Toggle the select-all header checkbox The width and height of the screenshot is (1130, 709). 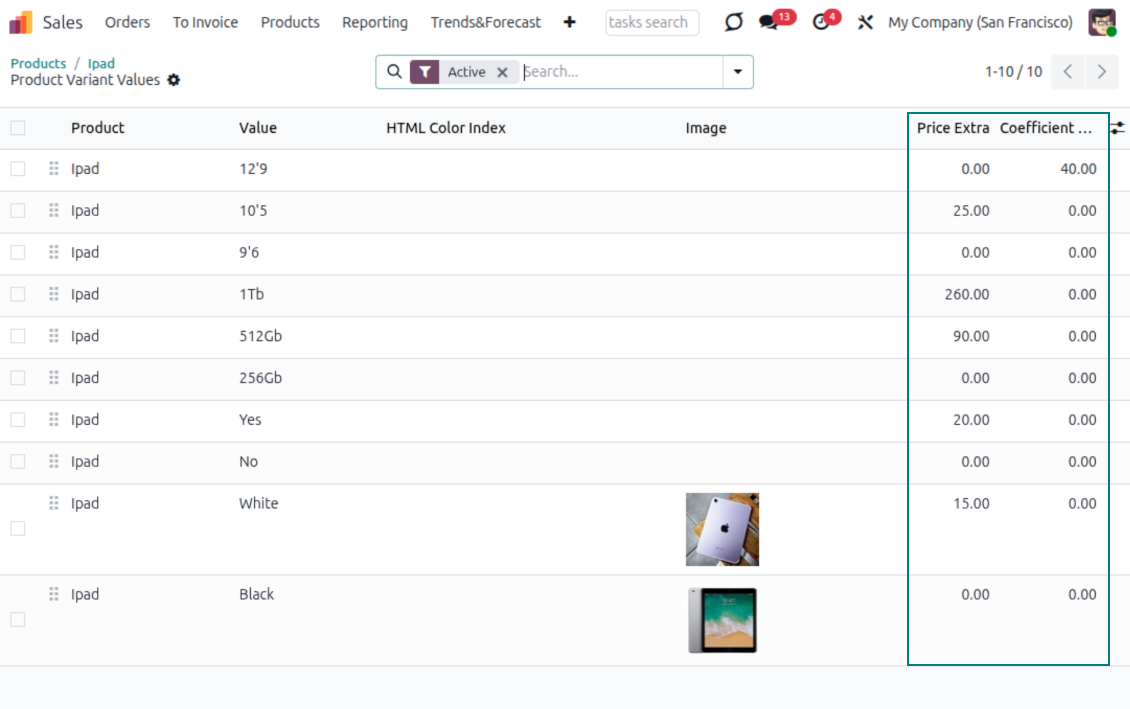(18, 128)
